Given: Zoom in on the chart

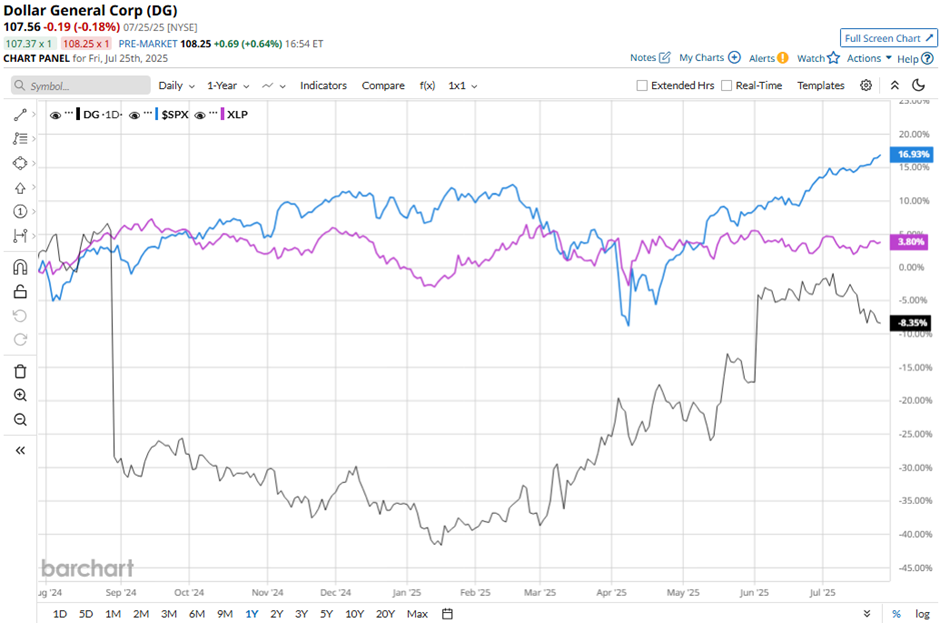Looking at the screenshot, I should [20, 395].
